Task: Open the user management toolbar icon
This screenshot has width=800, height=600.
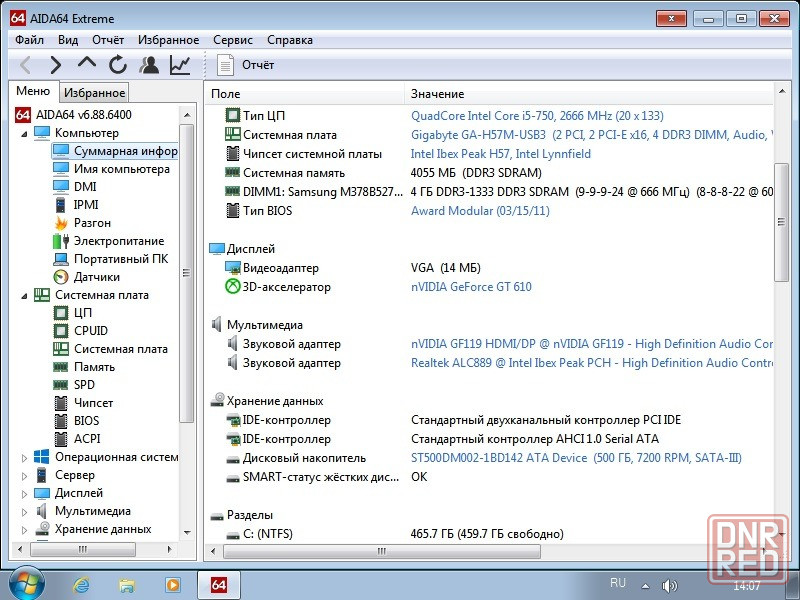Action: click(149, 65)
